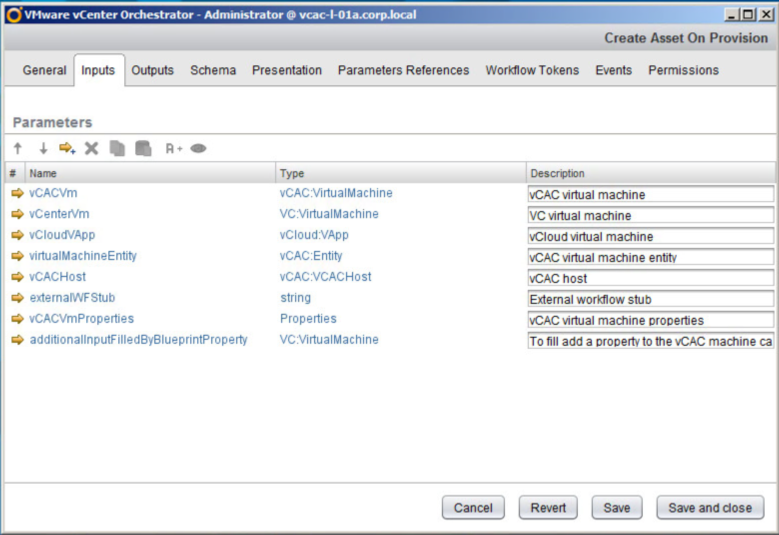Screen dimensions: 779x535
Task: Edit the 'vCAC virtual machine properties' description field
Action: (x=650, y=319)
